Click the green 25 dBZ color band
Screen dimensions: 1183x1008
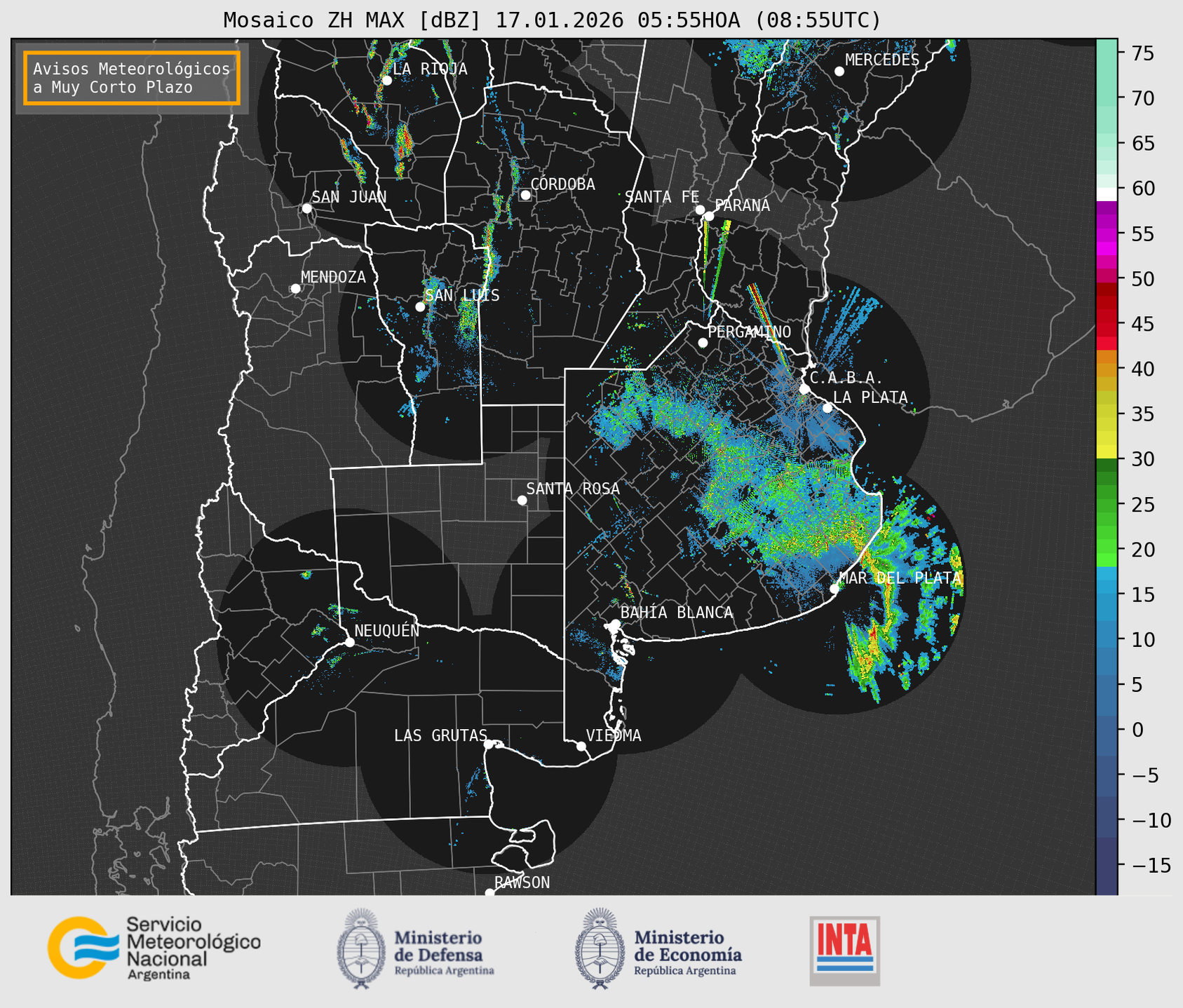coord(1107,505)
